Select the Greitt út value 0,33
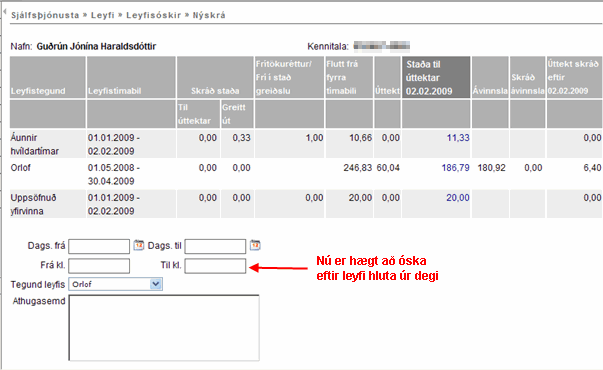 242,138
